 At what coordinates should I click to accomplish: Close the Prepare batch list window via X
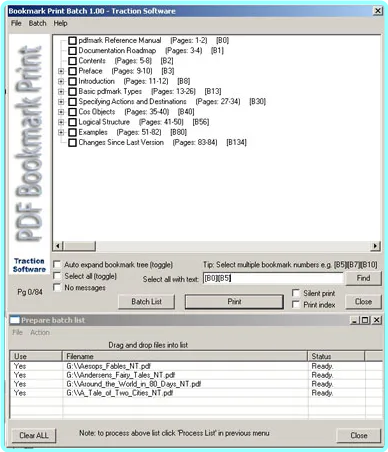[377, 320]
